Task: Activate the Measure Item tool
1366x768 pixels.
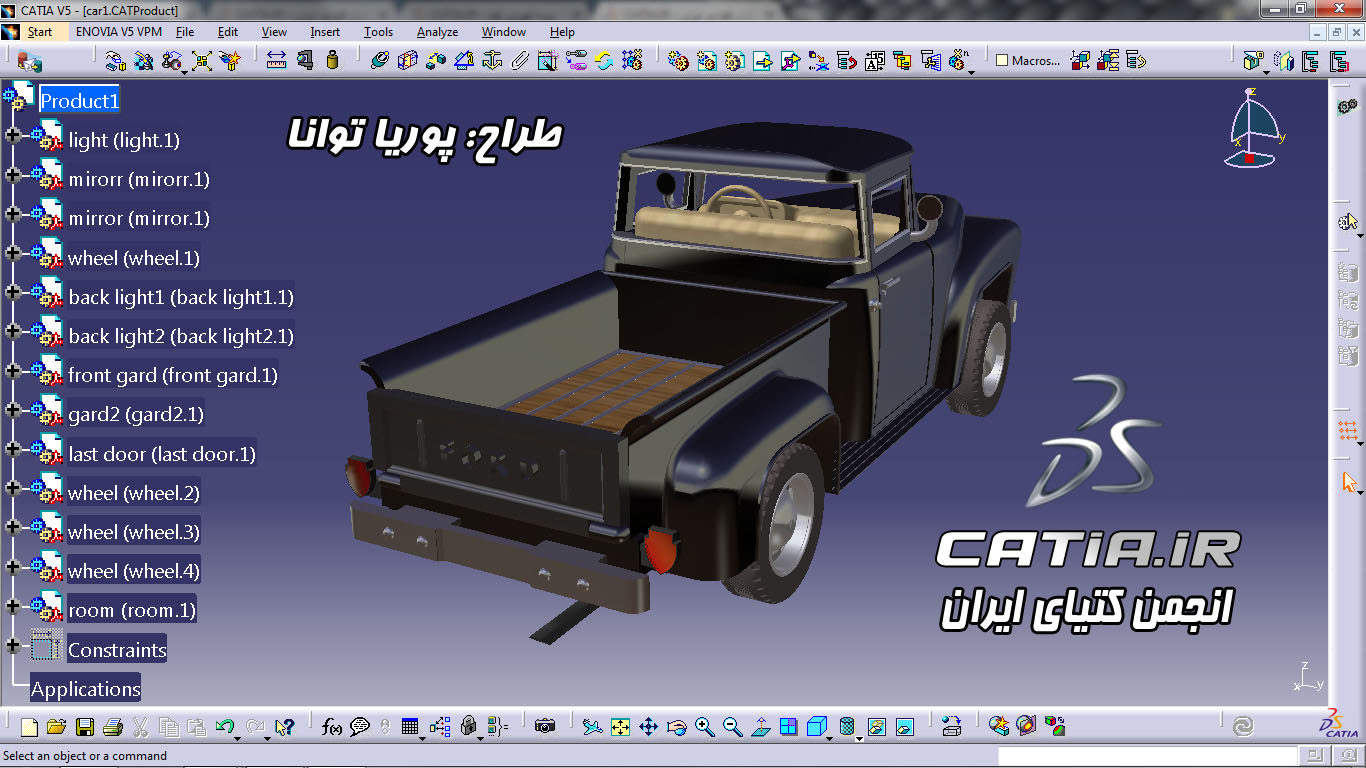Action: click(x=305, y=60)
